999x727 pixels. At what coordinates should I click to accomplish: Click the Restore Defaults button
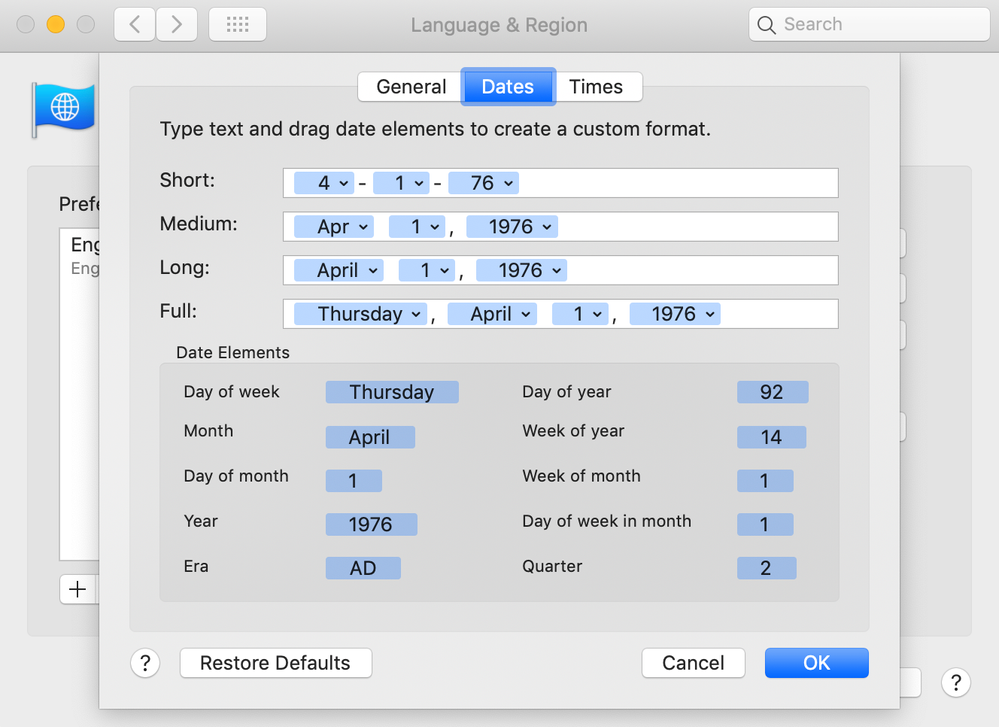coord(275,663)
